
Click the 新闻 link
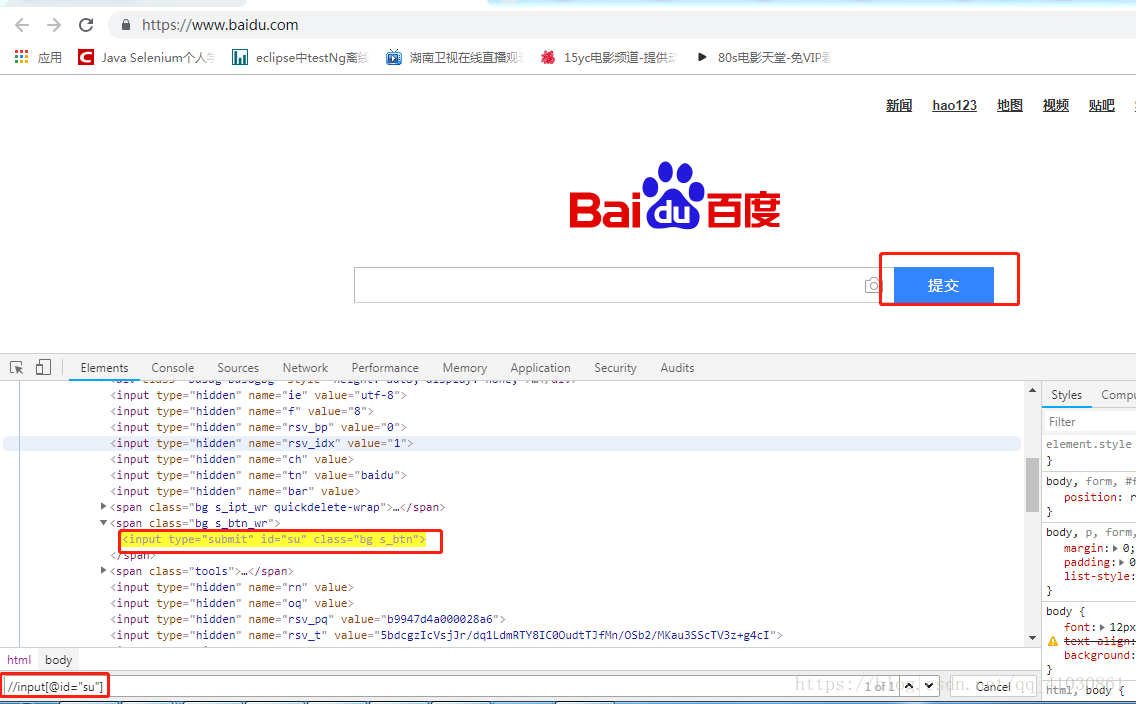click(x=899, y=105)
